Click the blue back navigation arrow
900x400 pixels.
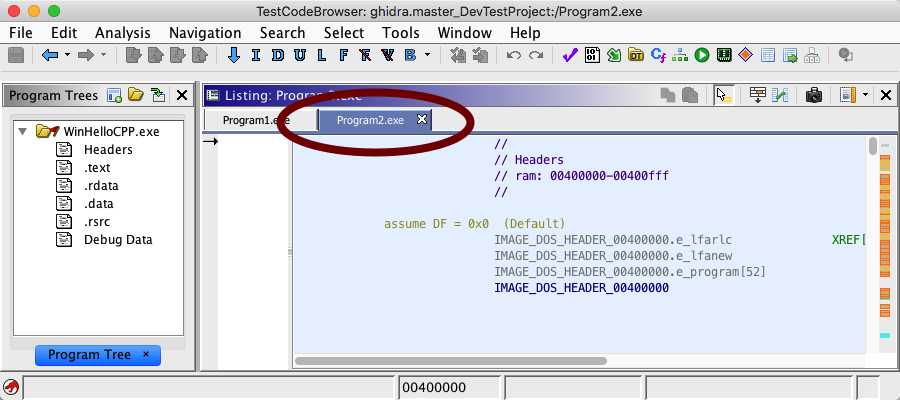49,55
